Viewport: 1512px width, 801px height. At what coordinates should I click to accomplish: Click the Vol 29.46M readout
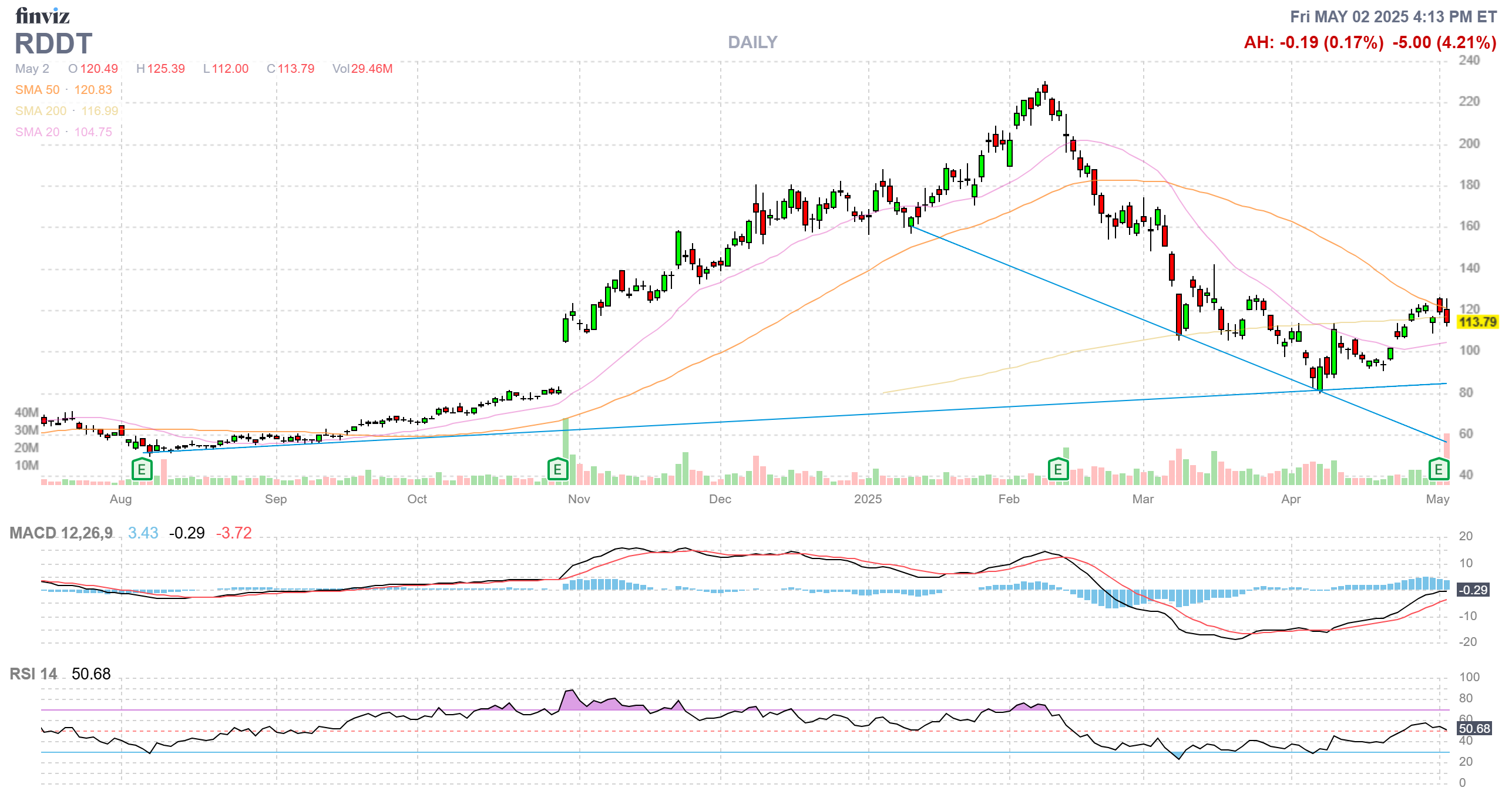362,69
